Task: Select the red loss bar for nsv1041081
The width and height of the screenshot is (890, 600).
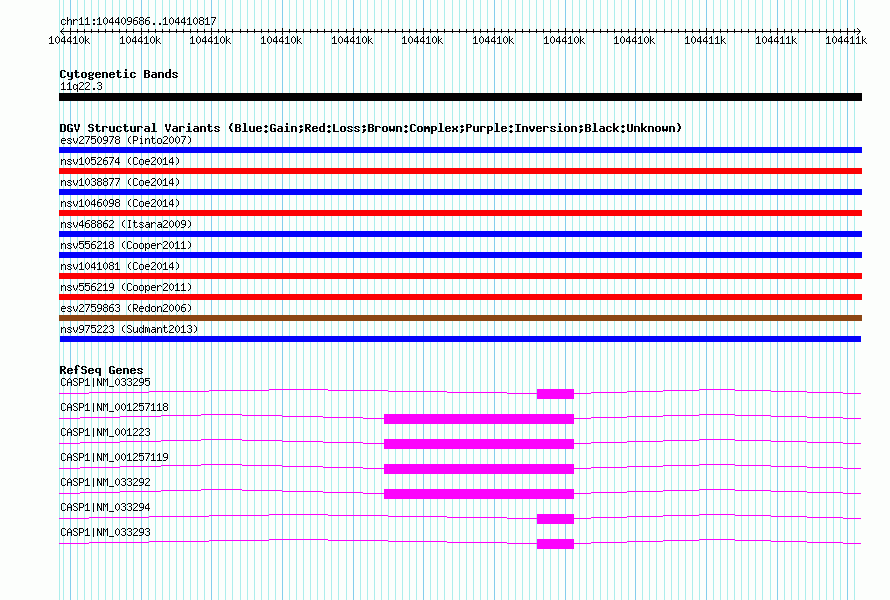Action: click(460, 276)
